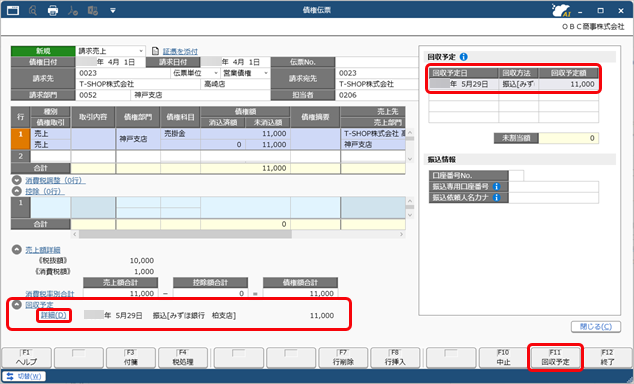Collapse the 売上額詳細 section chevron
Image resolution: width=634 pixels, height=384 pixels.
(x=17, y=250)
